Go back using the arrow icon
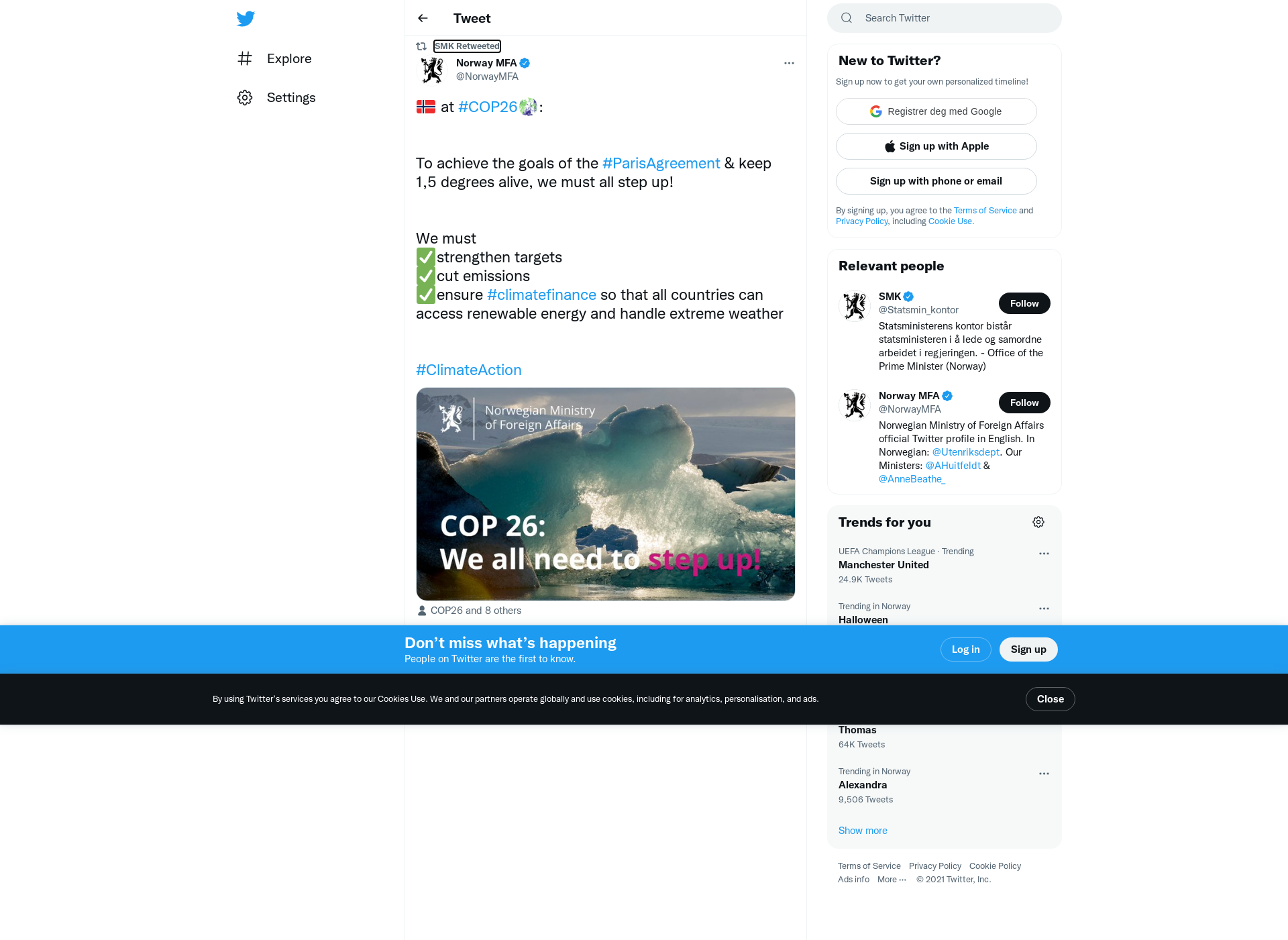 (x=423, y=18)
